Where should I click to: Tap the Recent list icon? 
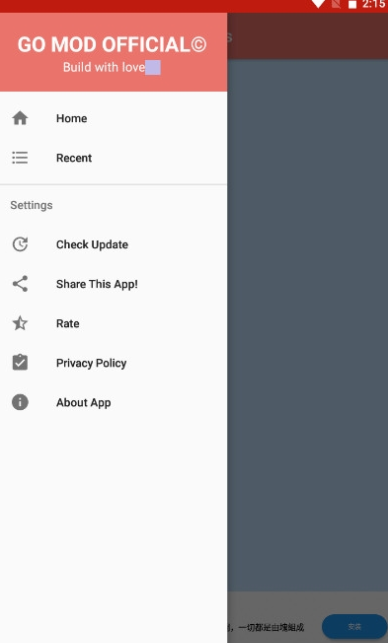point(20,157)
